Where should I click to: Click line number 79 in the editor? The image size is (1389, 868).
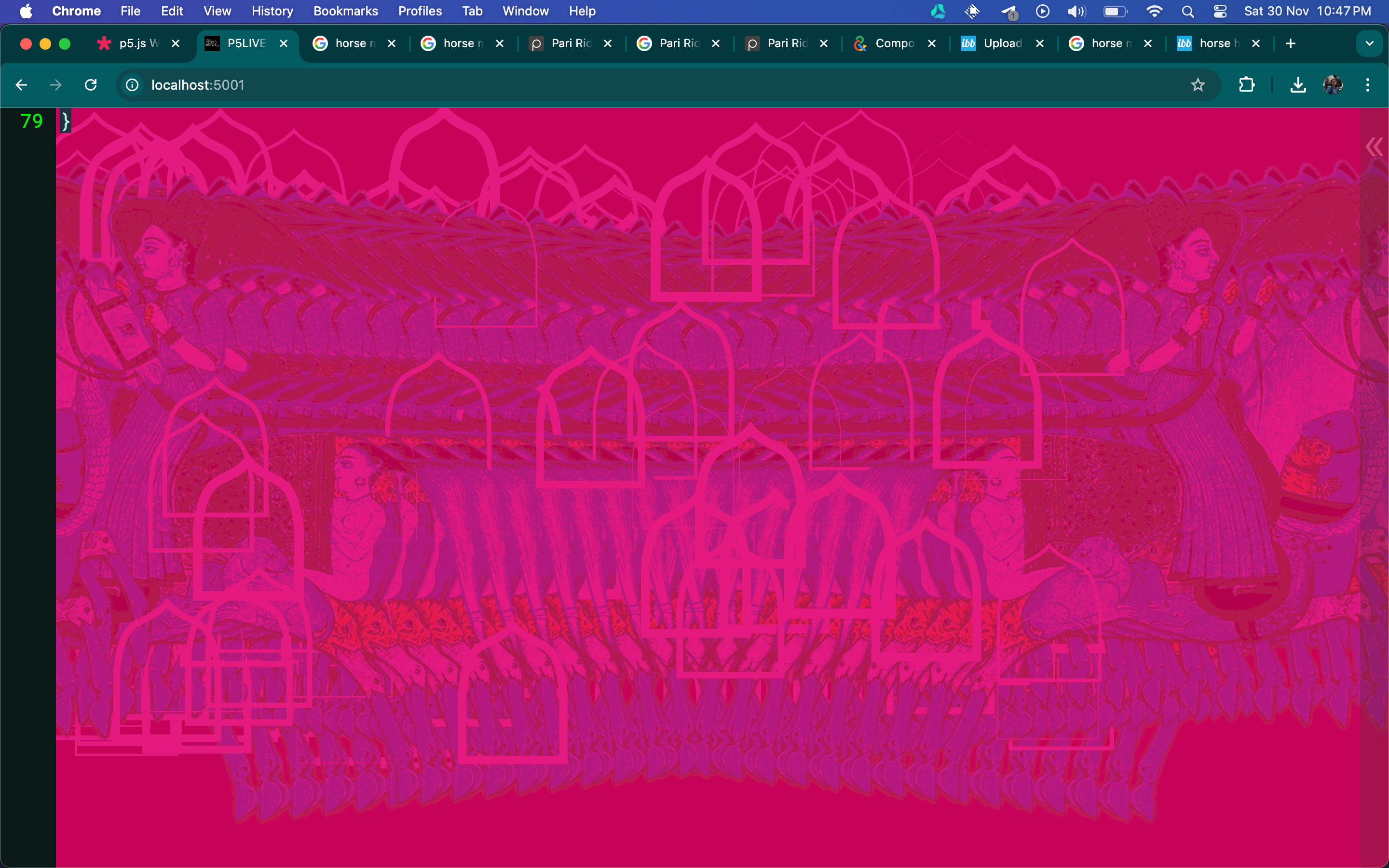pyautogui.click(x=31, y=121)
